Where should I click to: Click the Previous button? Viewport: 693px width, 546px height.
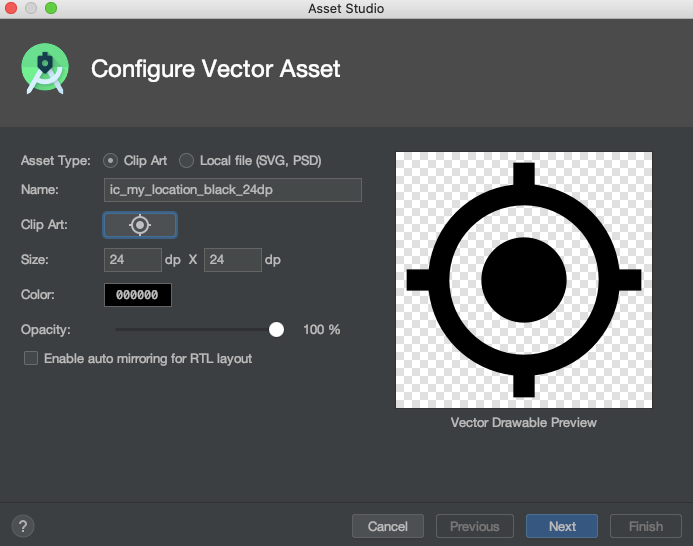click(x=475, y=526)
